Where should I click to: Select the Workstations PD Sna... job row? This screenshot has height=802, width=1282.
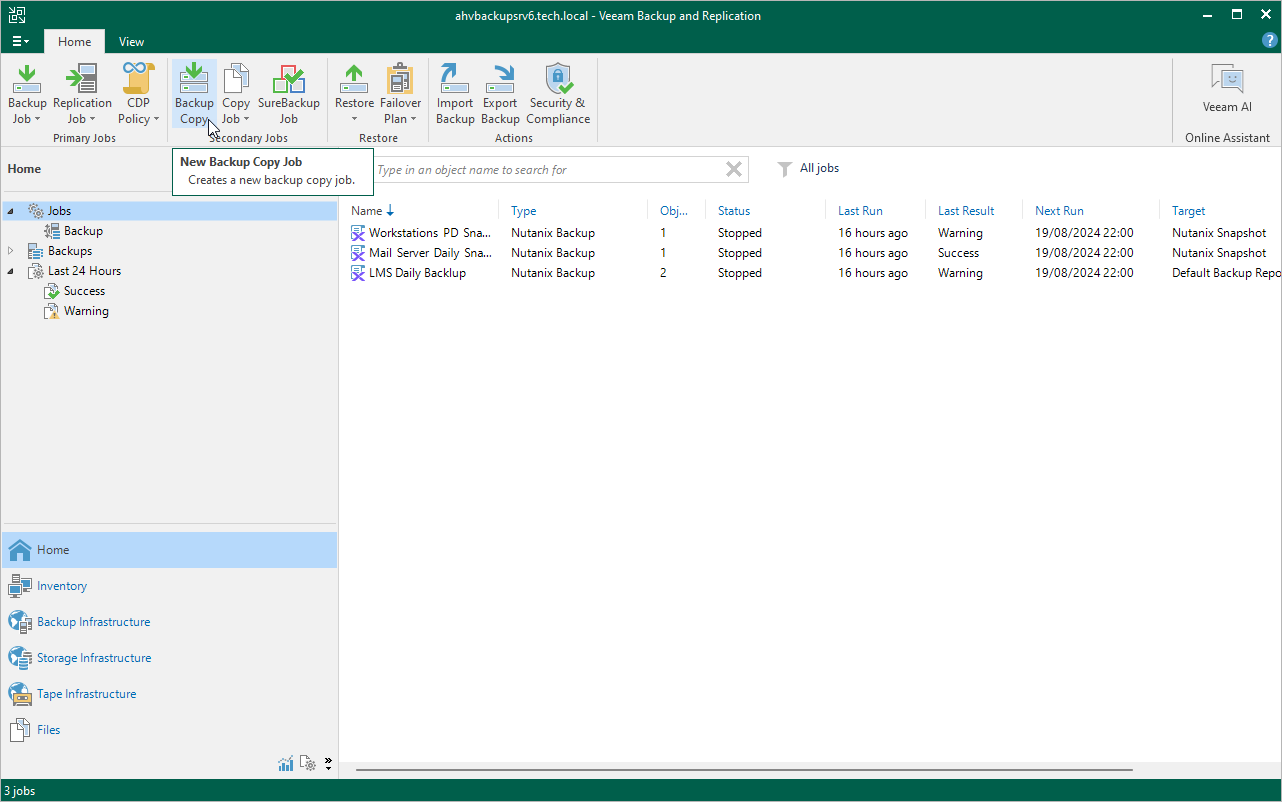coord(811,233)
